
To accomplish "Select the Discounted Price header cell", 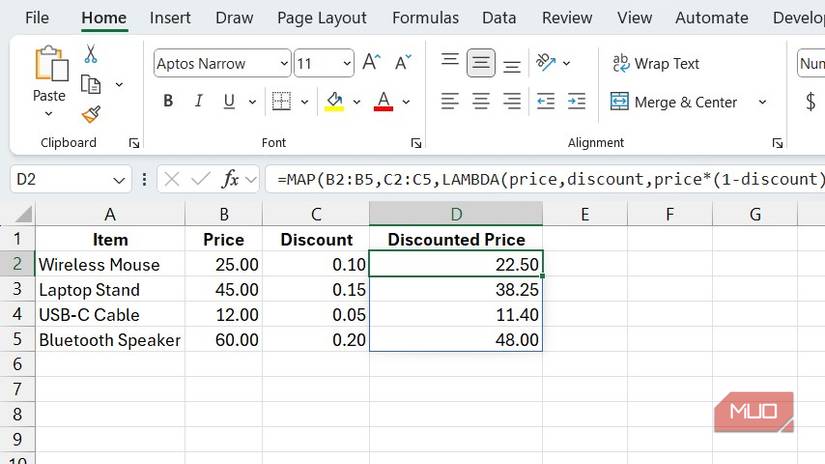I will (x=456, y=239).
